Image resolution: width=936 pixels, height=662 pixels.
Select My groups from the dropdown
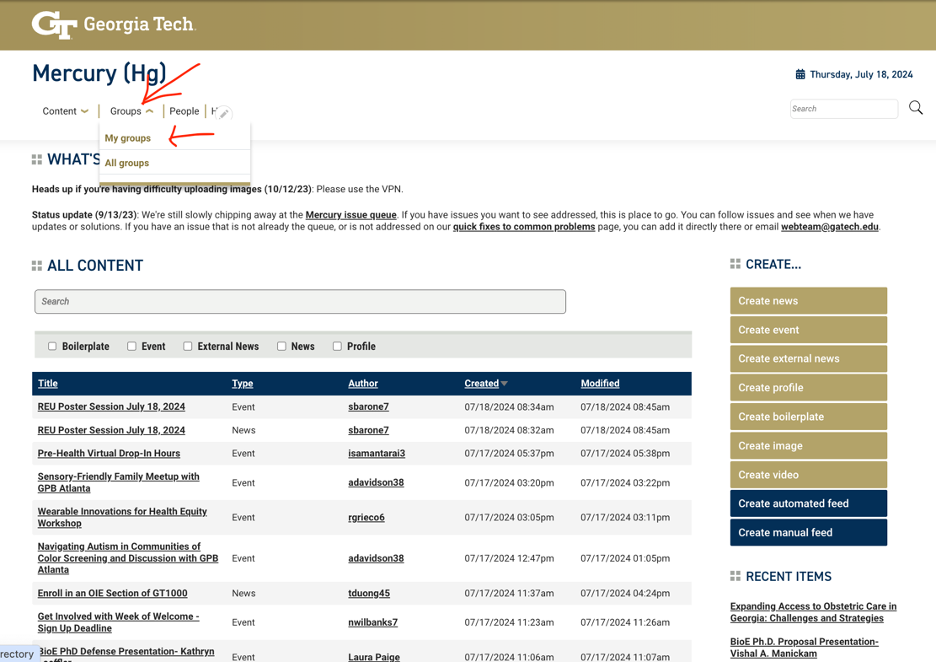point(128,138)
